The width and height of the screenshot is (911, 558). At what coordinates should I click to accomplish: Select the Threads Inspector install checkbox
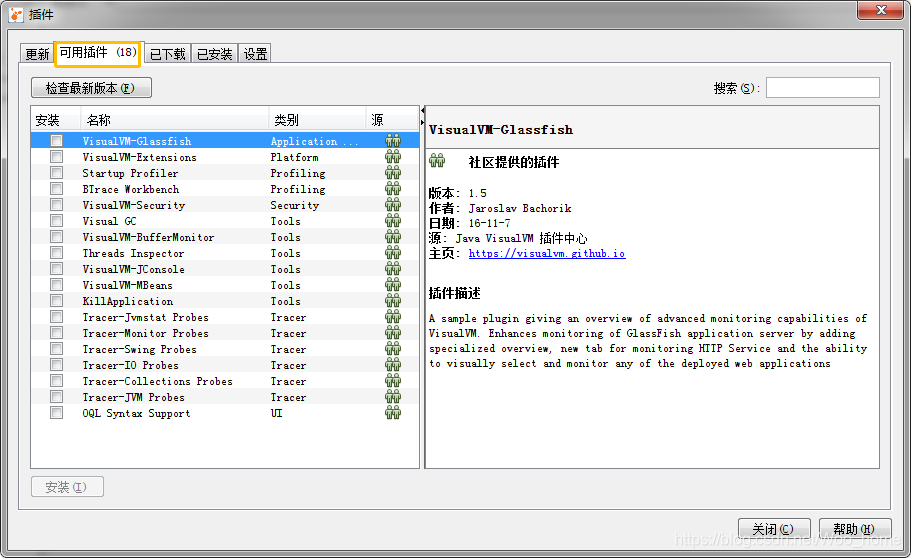point(56,253)
